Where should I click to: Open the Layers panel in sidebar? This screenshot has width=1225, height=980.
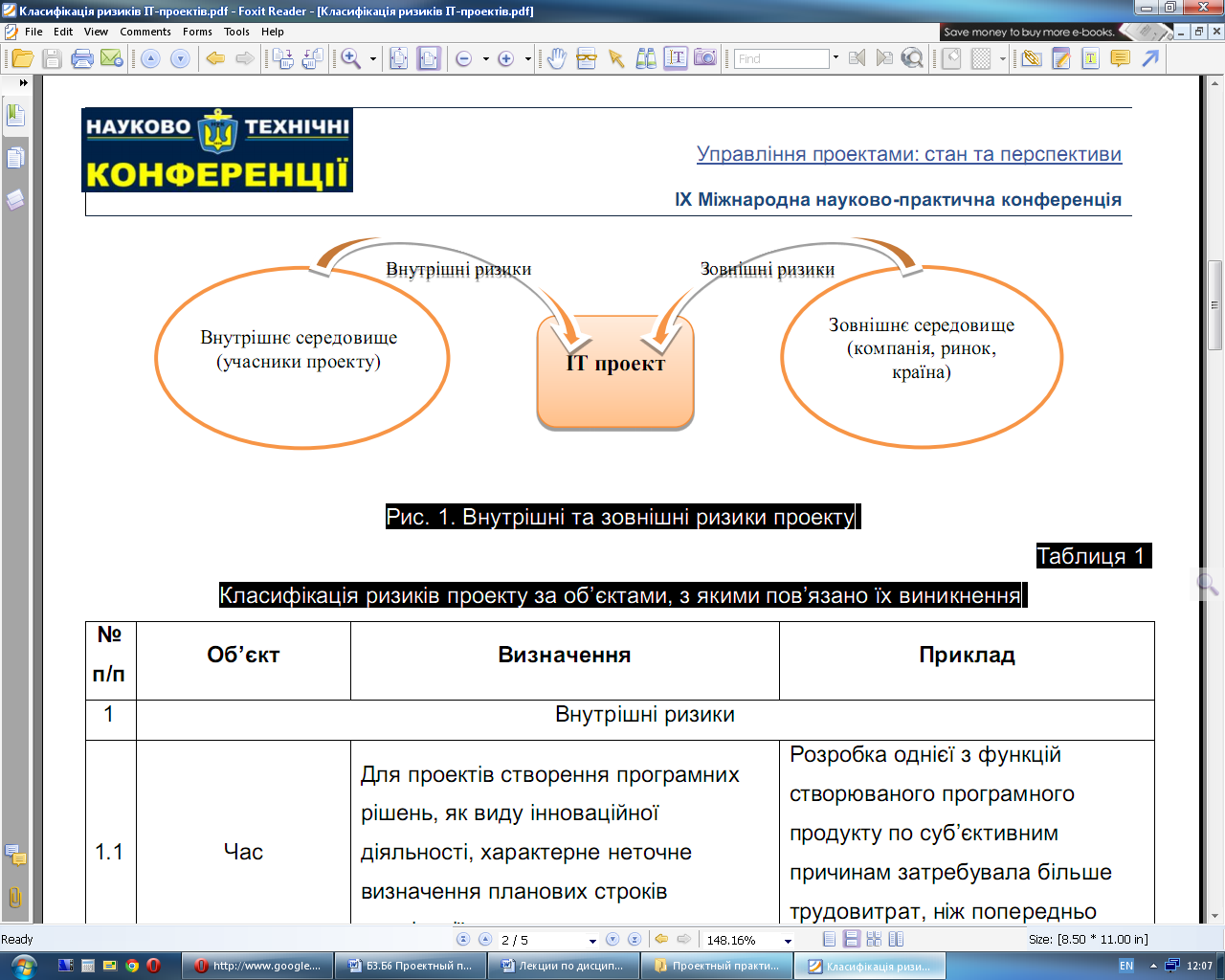tap(15, 200)
